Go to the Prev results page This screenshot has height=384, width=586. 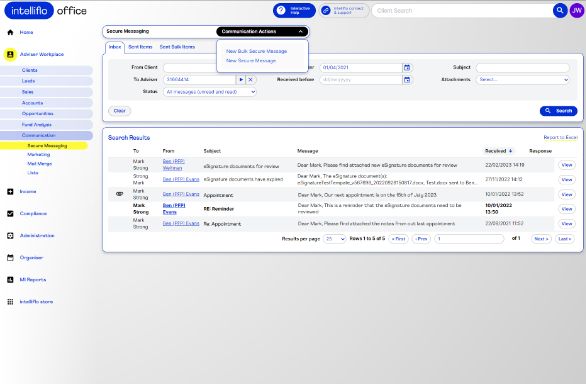click(x=421, y=239)
